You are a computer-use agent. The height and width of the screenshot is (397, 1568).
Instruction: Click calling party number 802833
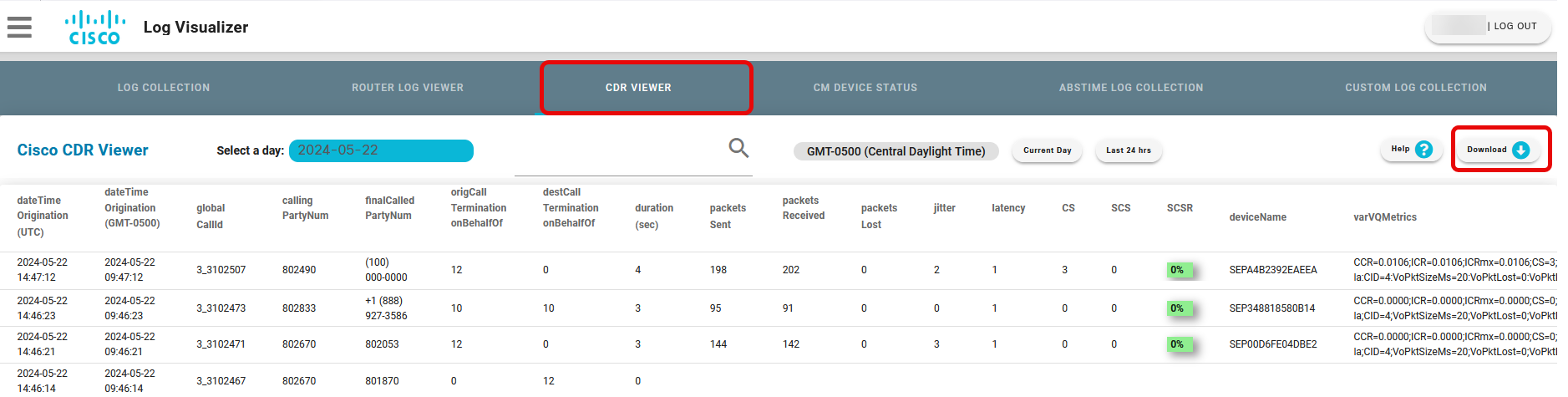[299, 308]
